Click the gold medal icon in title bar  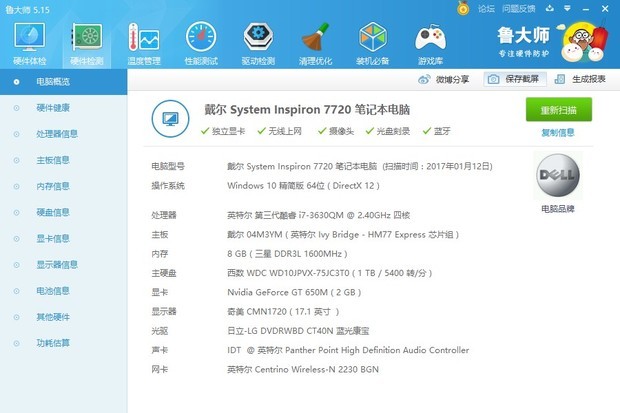[463, 8]
